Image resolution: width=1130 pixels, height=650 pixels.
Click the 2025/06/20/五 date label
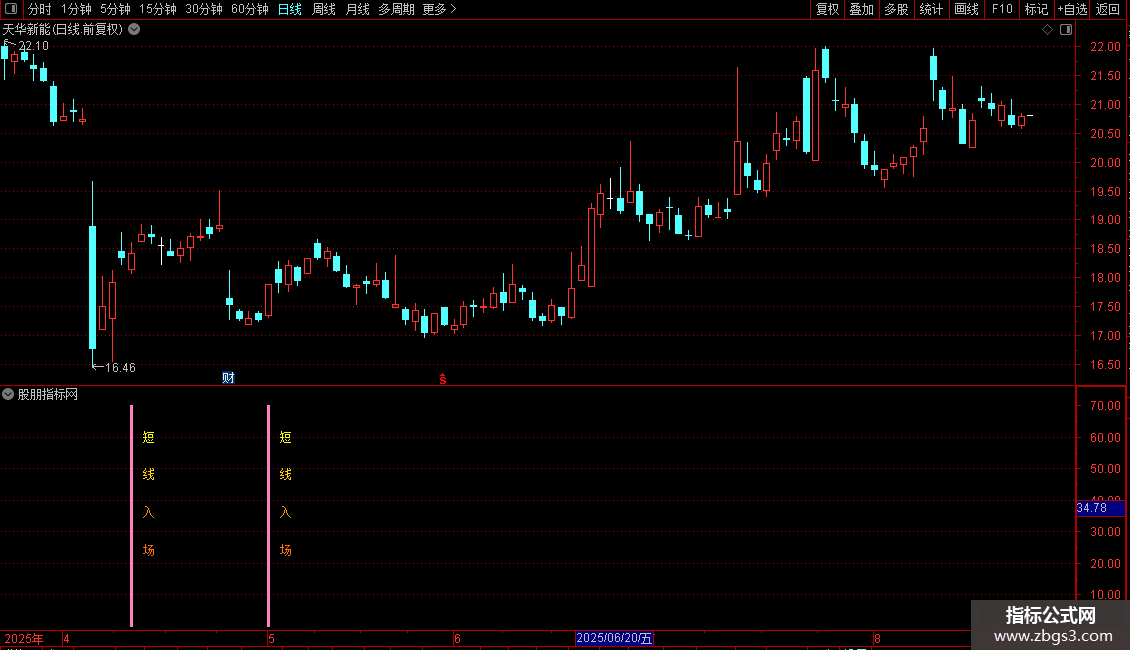[x=614, y=638]
